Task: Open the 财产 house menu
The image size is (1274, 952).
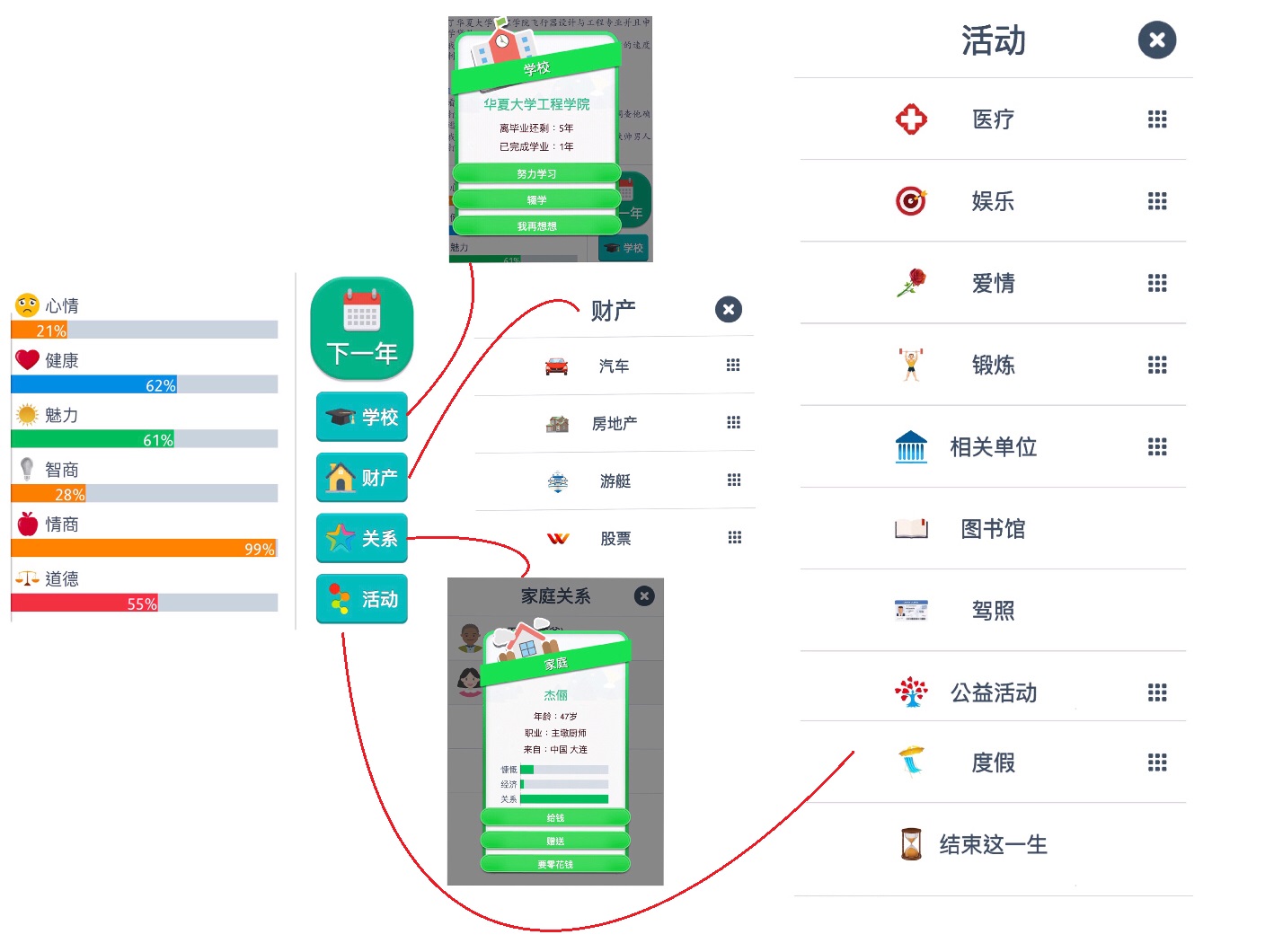Action: pyautogui.click(x=362, y=477)
